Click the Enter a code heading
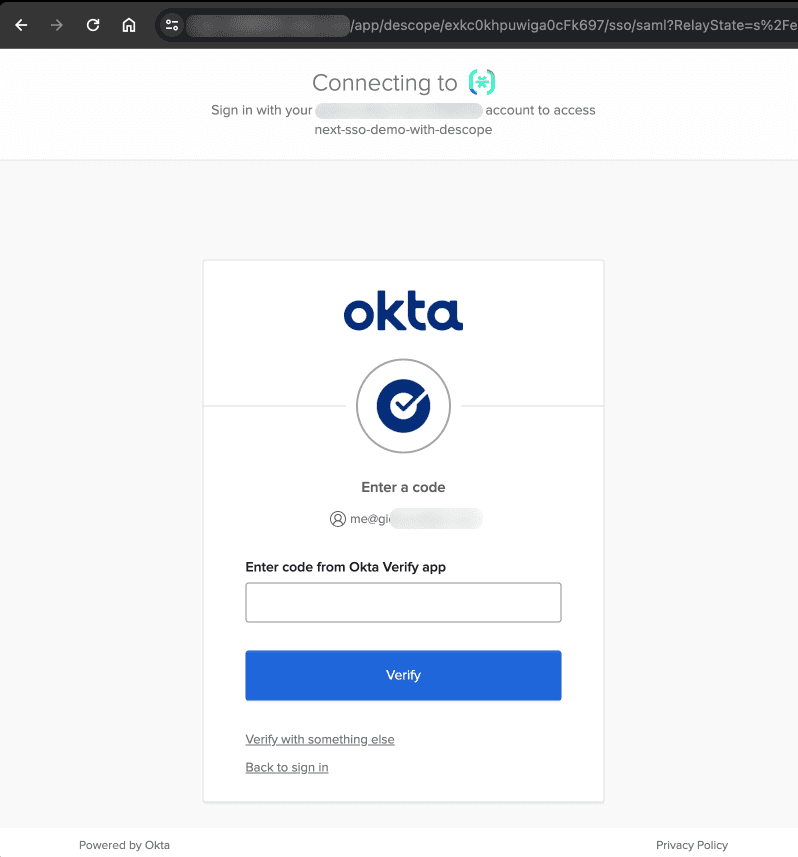The height and width of the screenshot is (857, 798). point(403,488)
